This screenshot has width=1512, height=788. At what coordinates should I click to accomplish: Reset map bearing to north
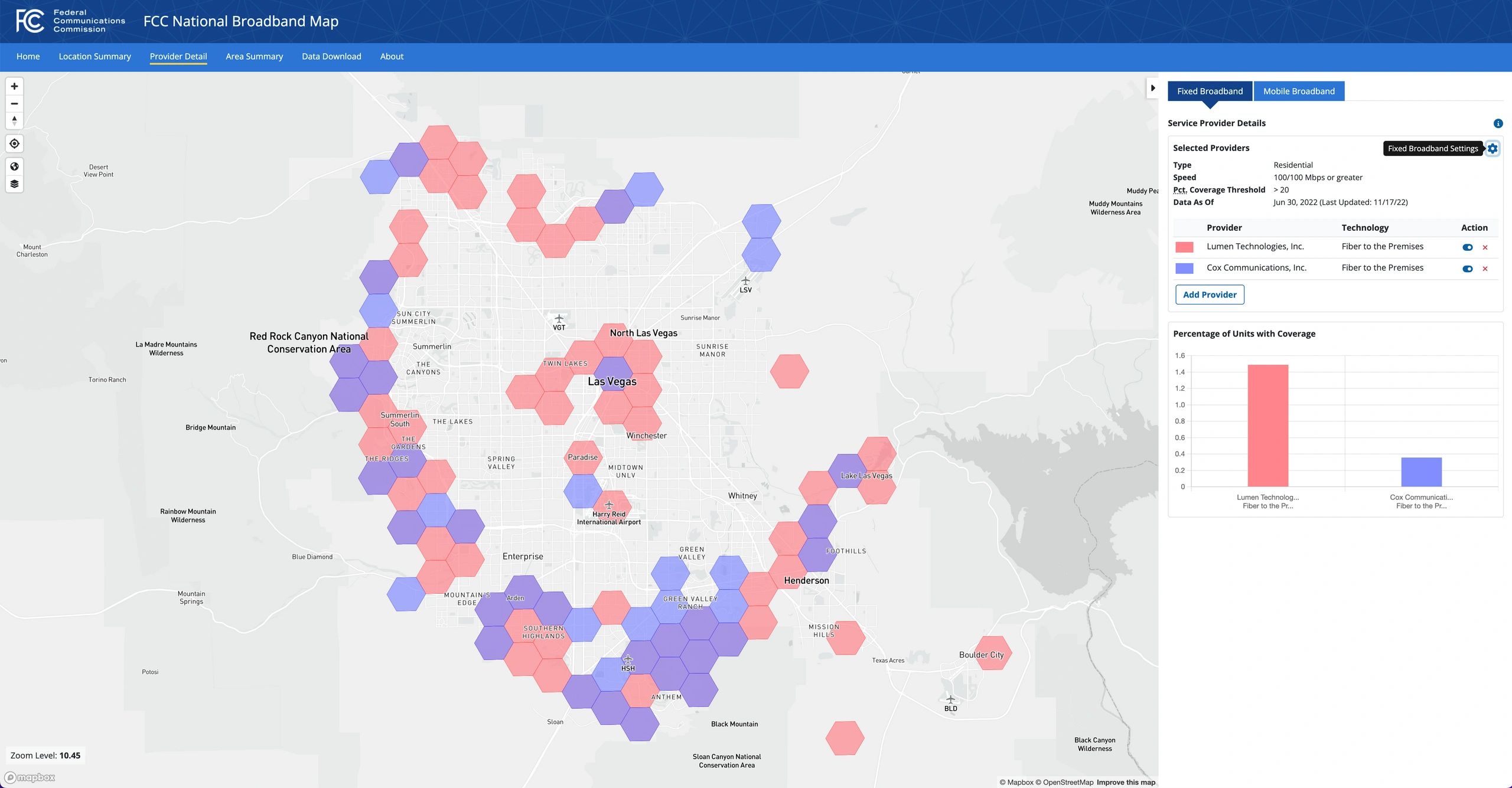[x=14, y=120]
